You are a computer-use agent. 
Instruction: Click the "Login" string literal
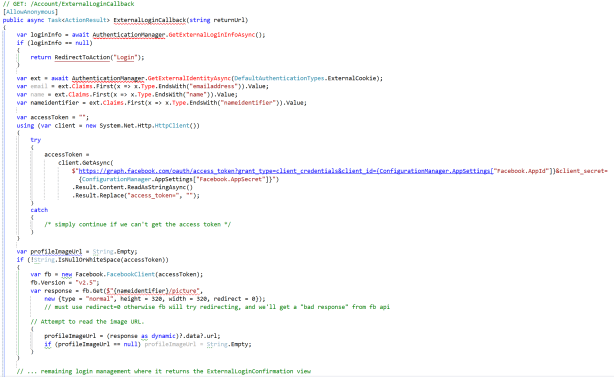pyautogui.click(x=125, y=58)
